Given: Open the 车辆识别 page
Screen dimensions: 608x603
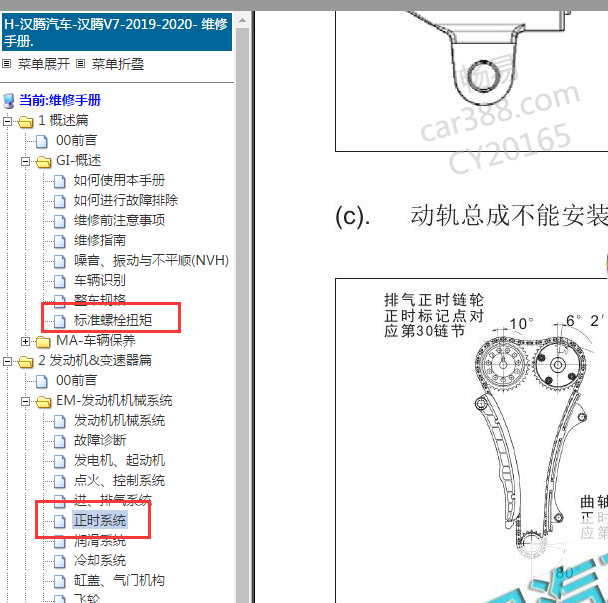Looking at the screenshot, I should [x=100, y=280].
